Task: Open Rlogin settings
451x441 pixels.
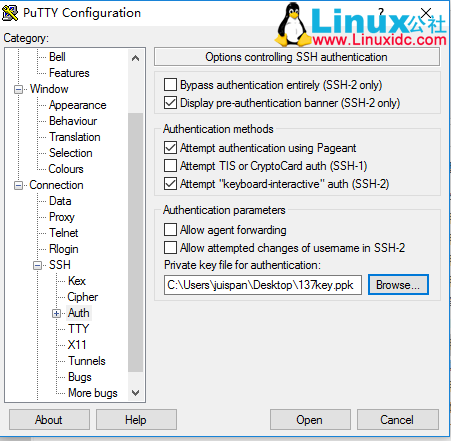Action: click(x=64, y=249)
